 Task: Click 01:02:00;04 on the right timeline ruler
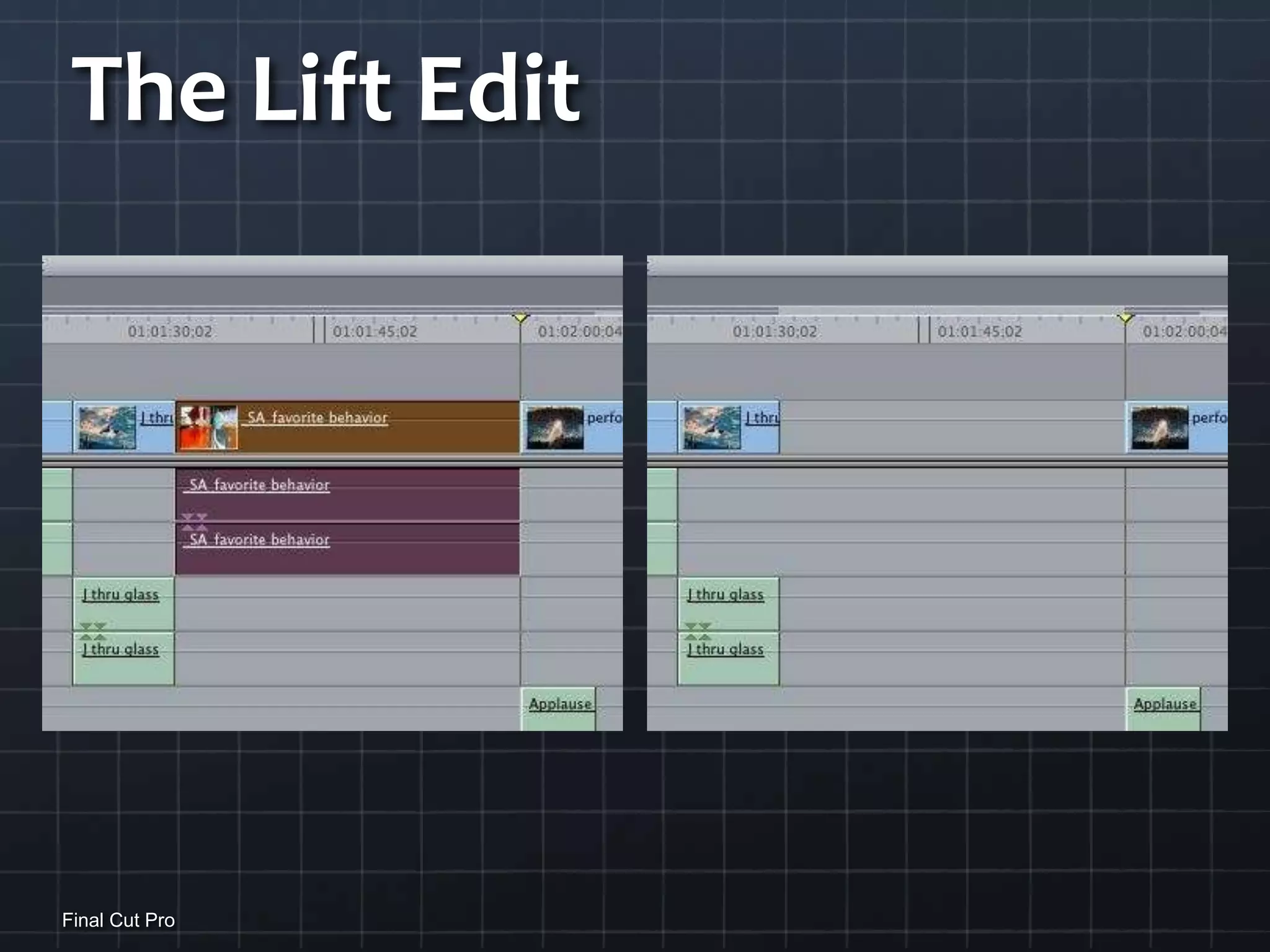[1185, 332]
